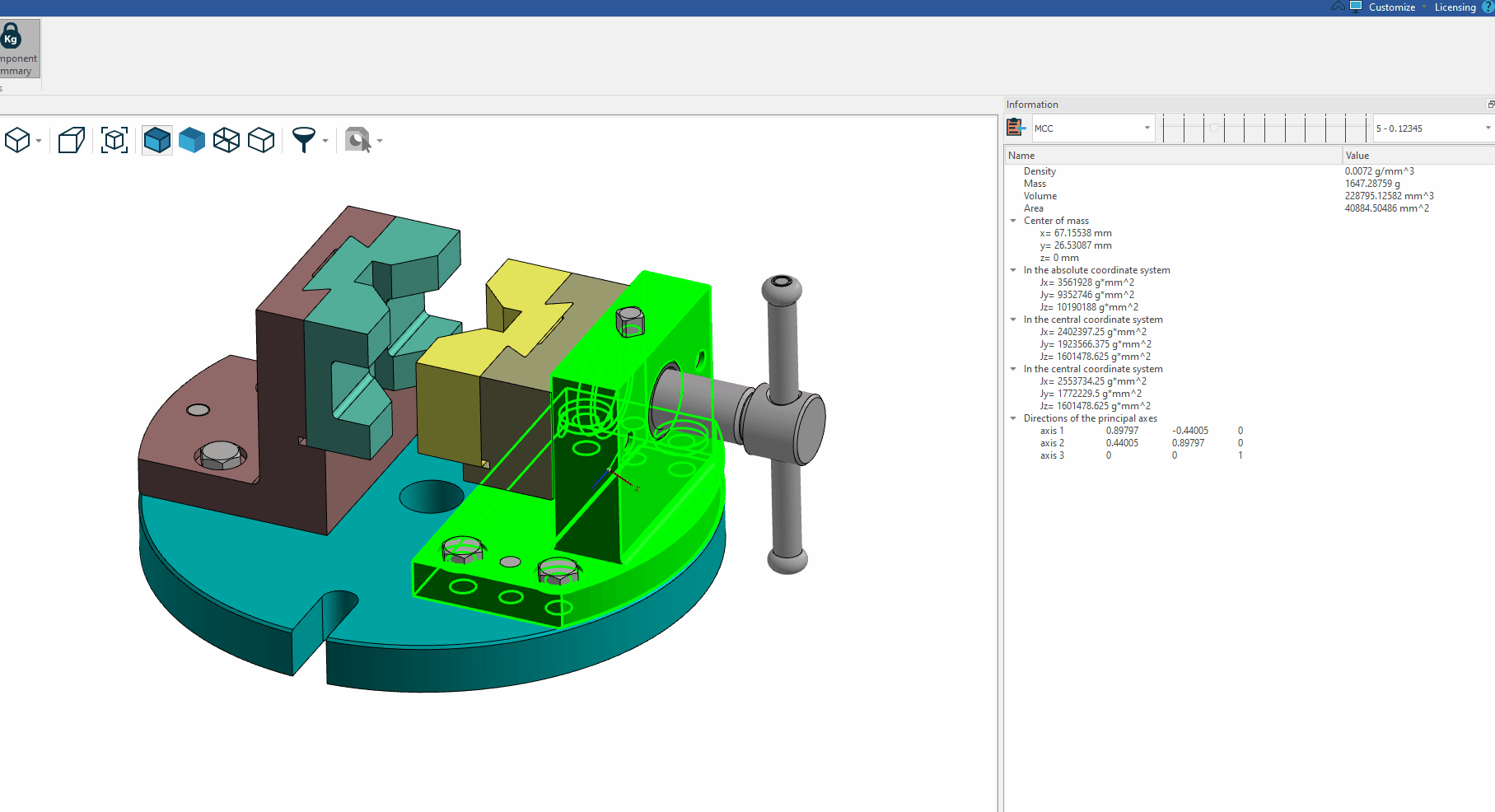
Task: Click the zoom-to-fit cube icon
Action: (x=114, y=140)
